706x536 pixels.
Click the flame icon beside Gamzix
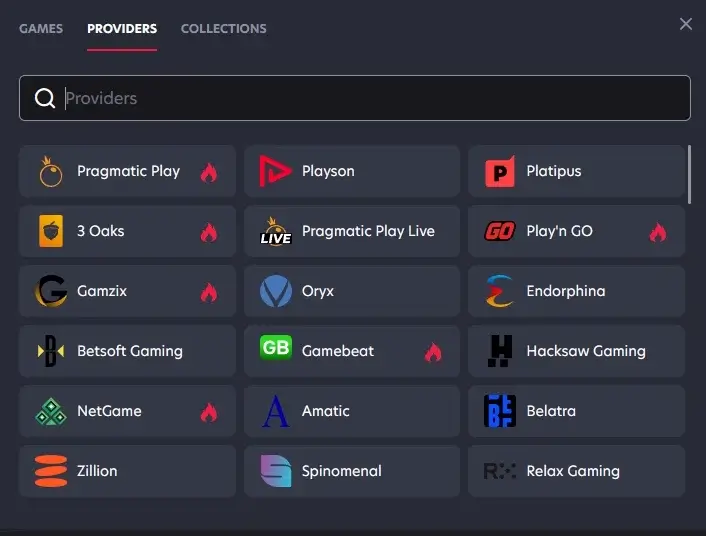pos(209,292)
